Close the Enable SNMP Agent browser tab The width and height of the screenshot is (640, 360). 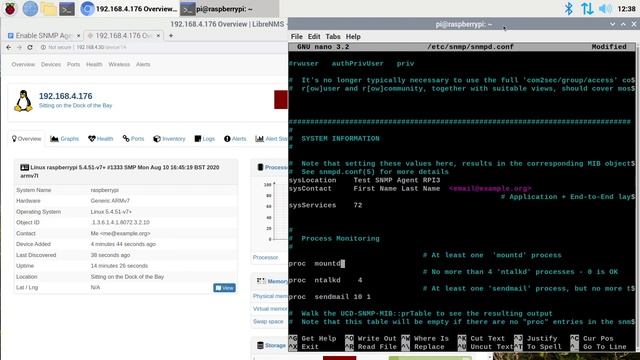[78, 36]
